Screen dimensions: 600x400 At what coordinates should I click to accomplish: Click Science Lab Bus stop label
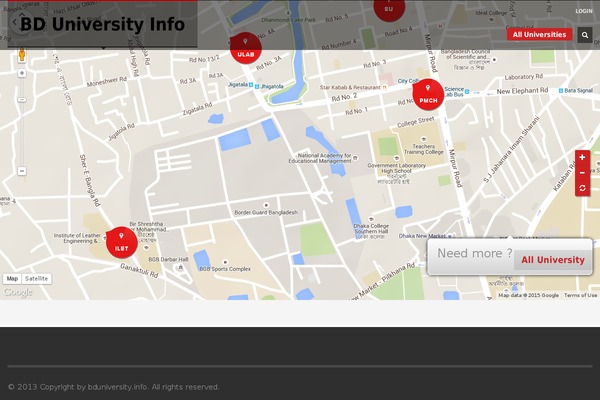[454, 91]
